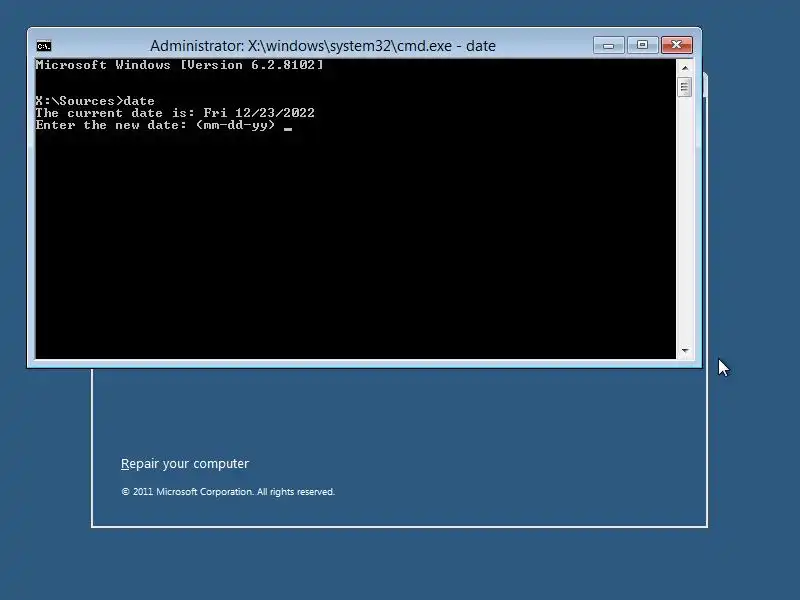Open the cmd.exe system menu icon
This screenshot has width=800, height=600.
pyautogui.click(x=44, y=46)
